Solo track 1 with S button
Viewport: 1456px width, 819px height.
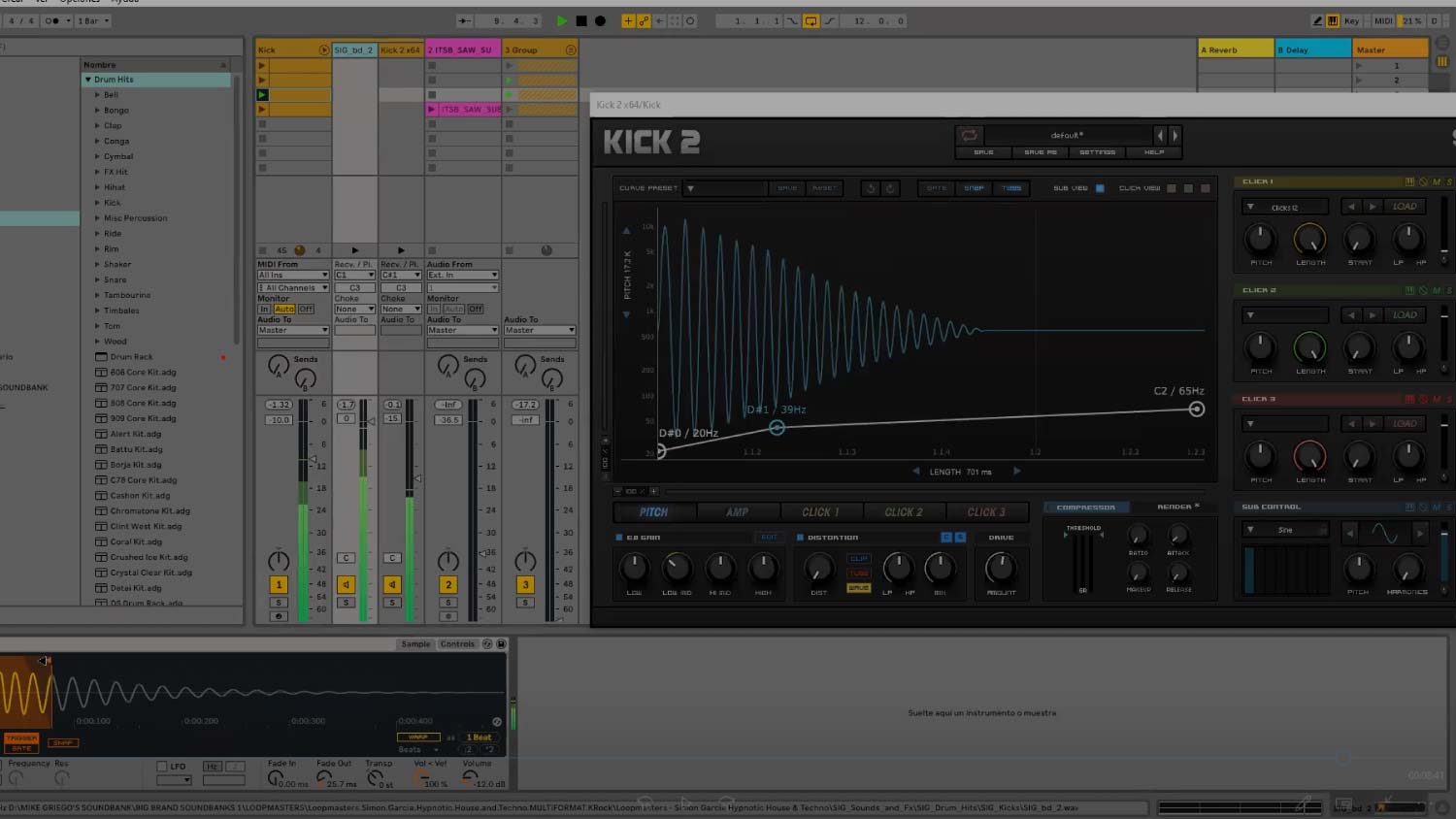click(x=279, y=603)
